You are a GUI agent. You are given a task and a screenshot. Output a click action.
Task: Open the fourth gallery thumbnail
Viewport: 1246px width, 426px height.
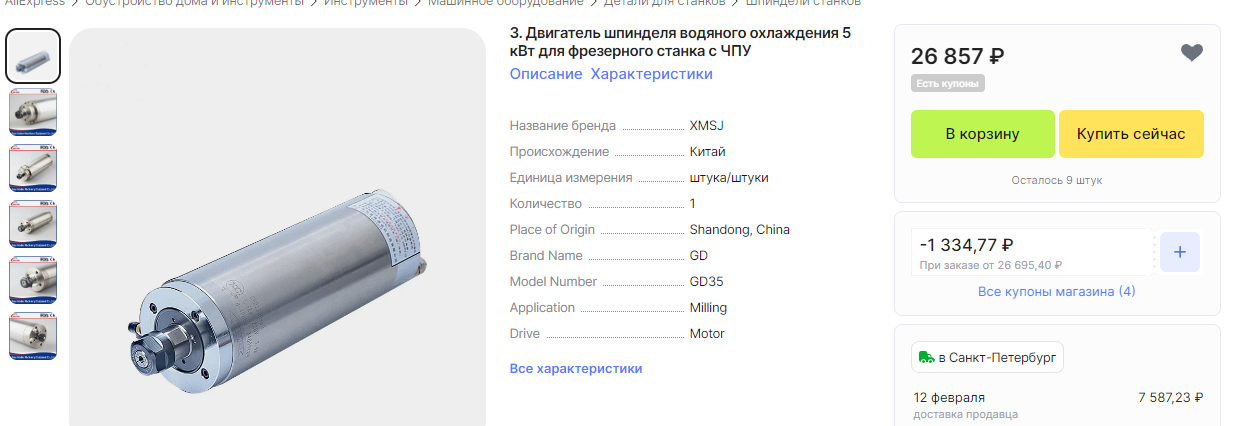coord(33,224)
